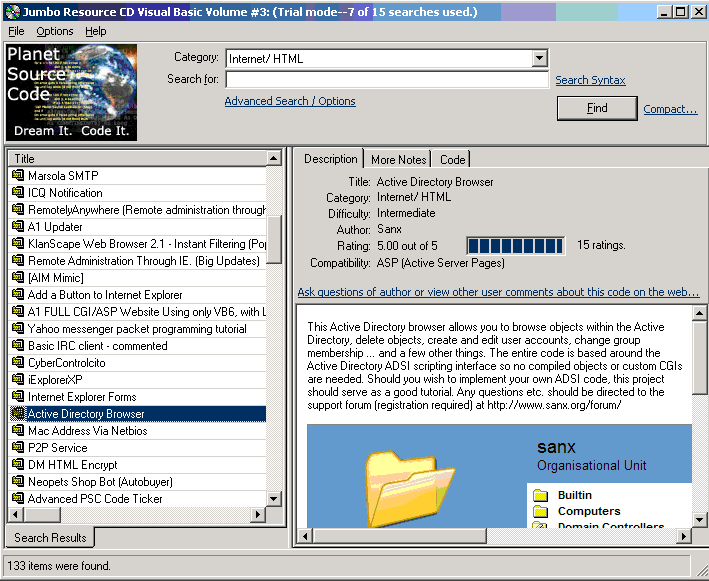Click in the Search for text field

point(387,79)
